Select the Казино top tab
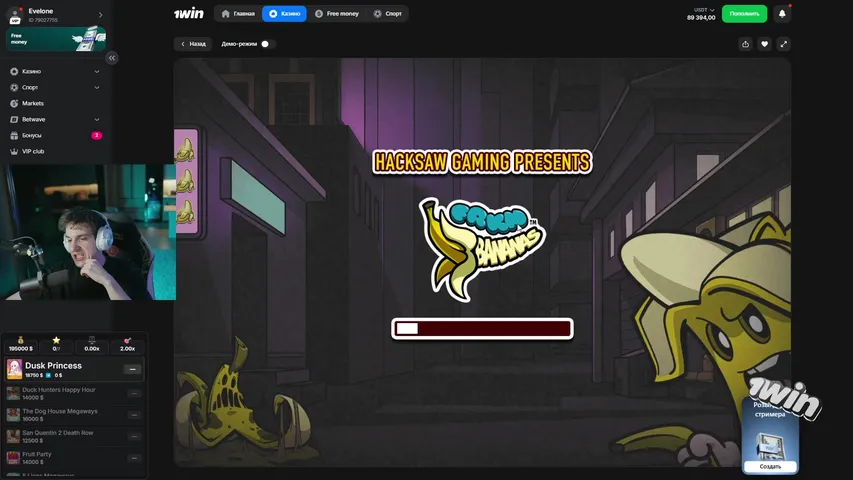The width and height of the screenshot is (853, 480). pos(284,14)
